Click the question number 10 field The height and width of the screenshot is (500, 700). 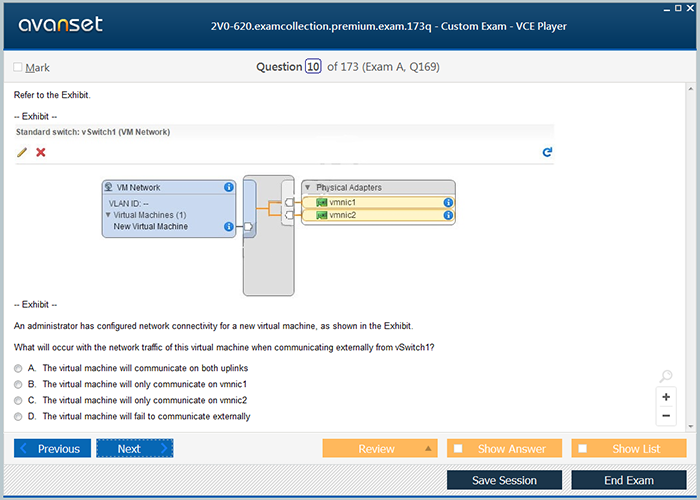[313, 67]
